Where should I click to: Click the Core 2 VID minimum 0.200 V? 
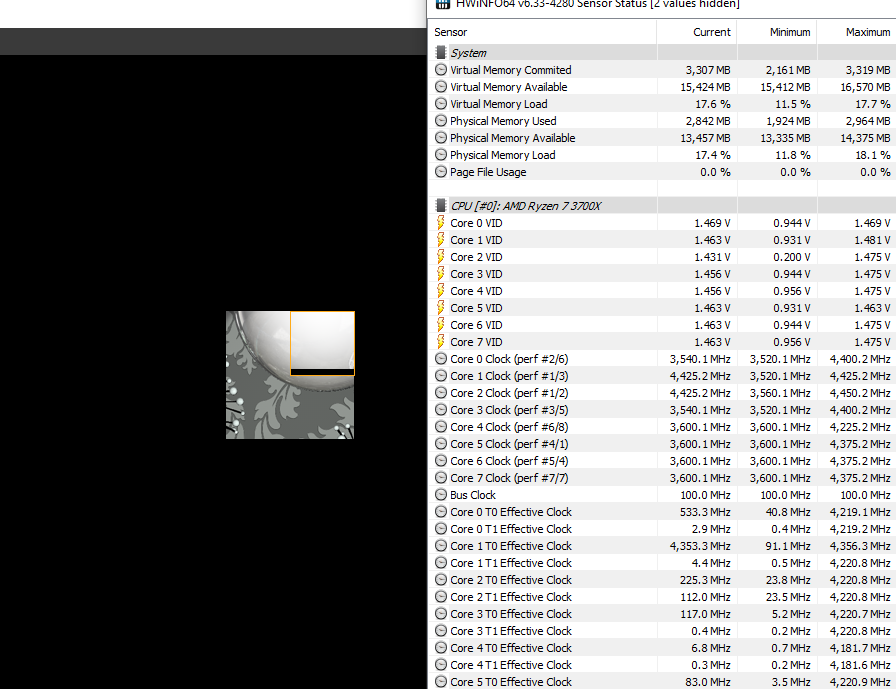792,257
